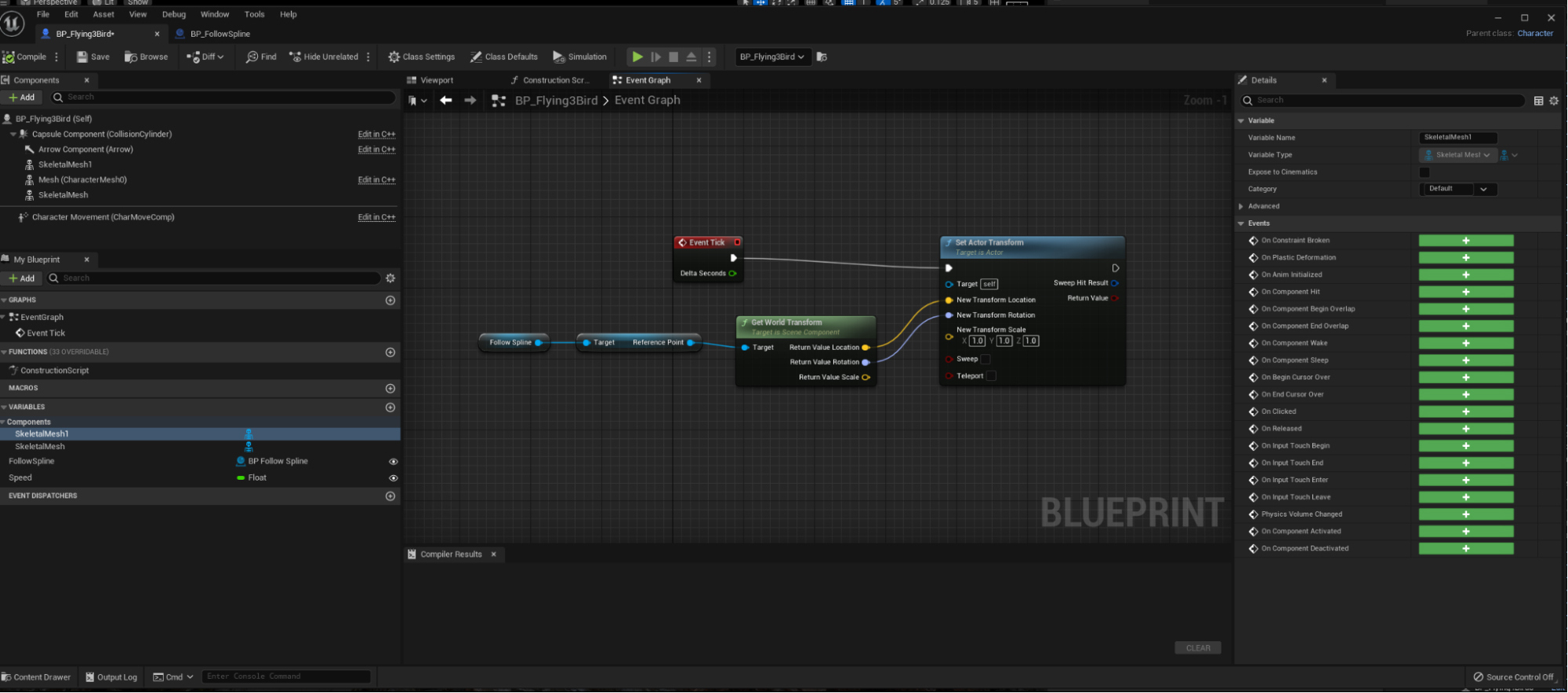Add new variable with plus icon
Image resolution: width=1568 pixels, height=693 pixels.
coord(390,408)
